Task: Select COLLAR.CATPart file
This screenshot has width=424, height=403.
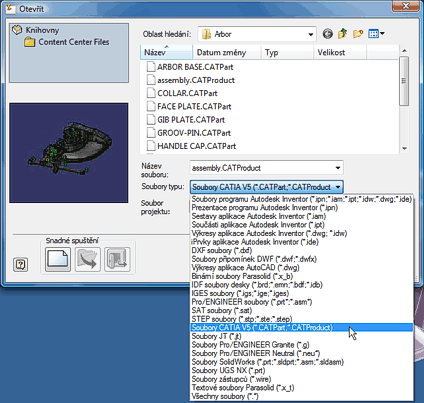Action: click(182, 93)
